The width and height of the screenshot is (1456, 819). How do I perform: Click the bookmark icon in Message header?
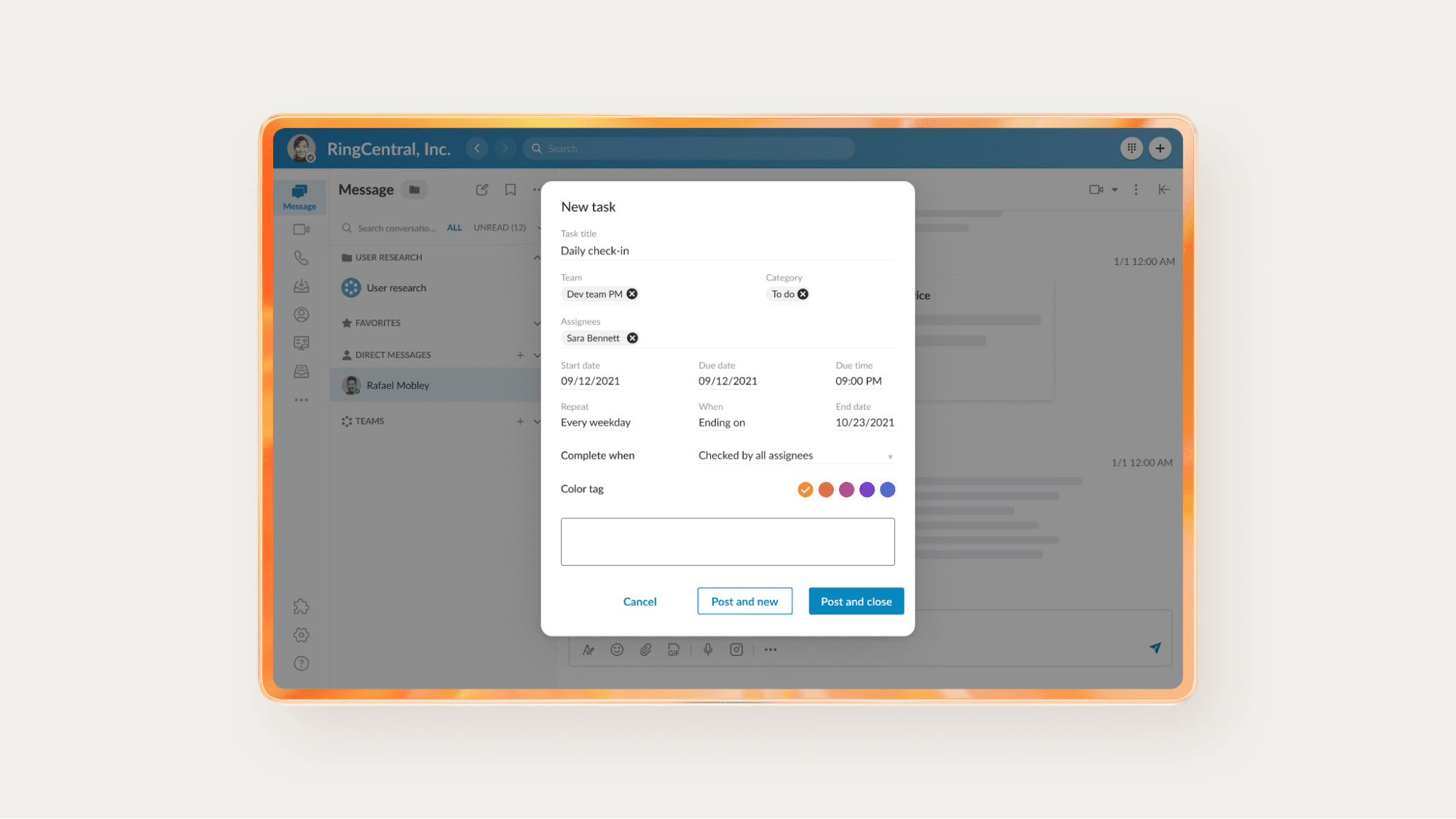coord(510,189)
